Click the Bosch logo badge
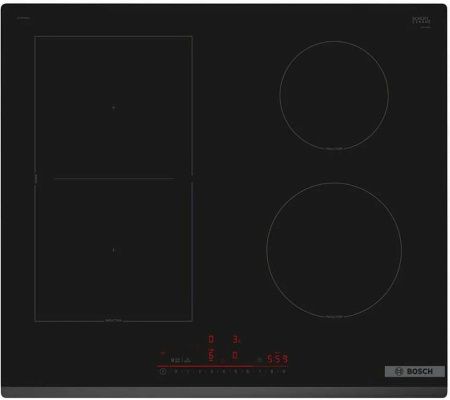Screen dimensions: 450x400 (415, 371)
